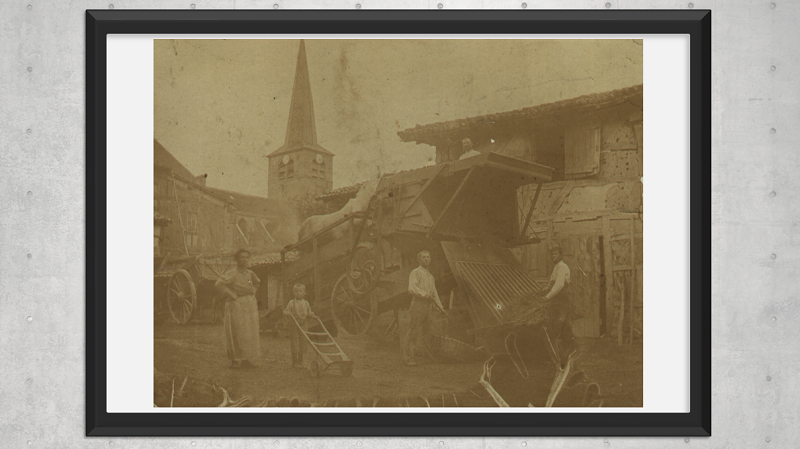Viewport: 800px width, 449px height.
Task: Click the tiled barn roof on the right
Action: coord(520,115)
